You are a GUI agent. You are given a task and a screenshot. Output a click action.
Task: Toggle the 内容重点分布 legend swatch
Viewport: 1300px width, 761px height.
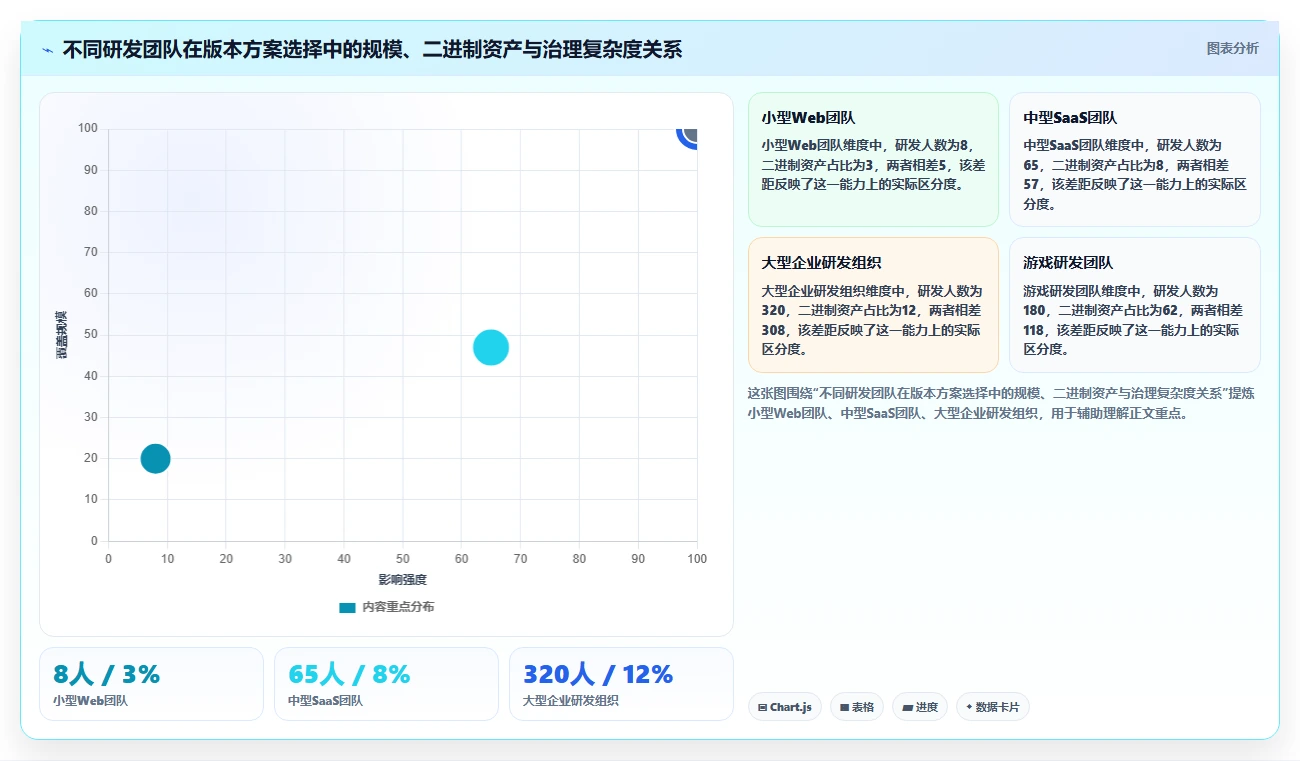point(347,607)
